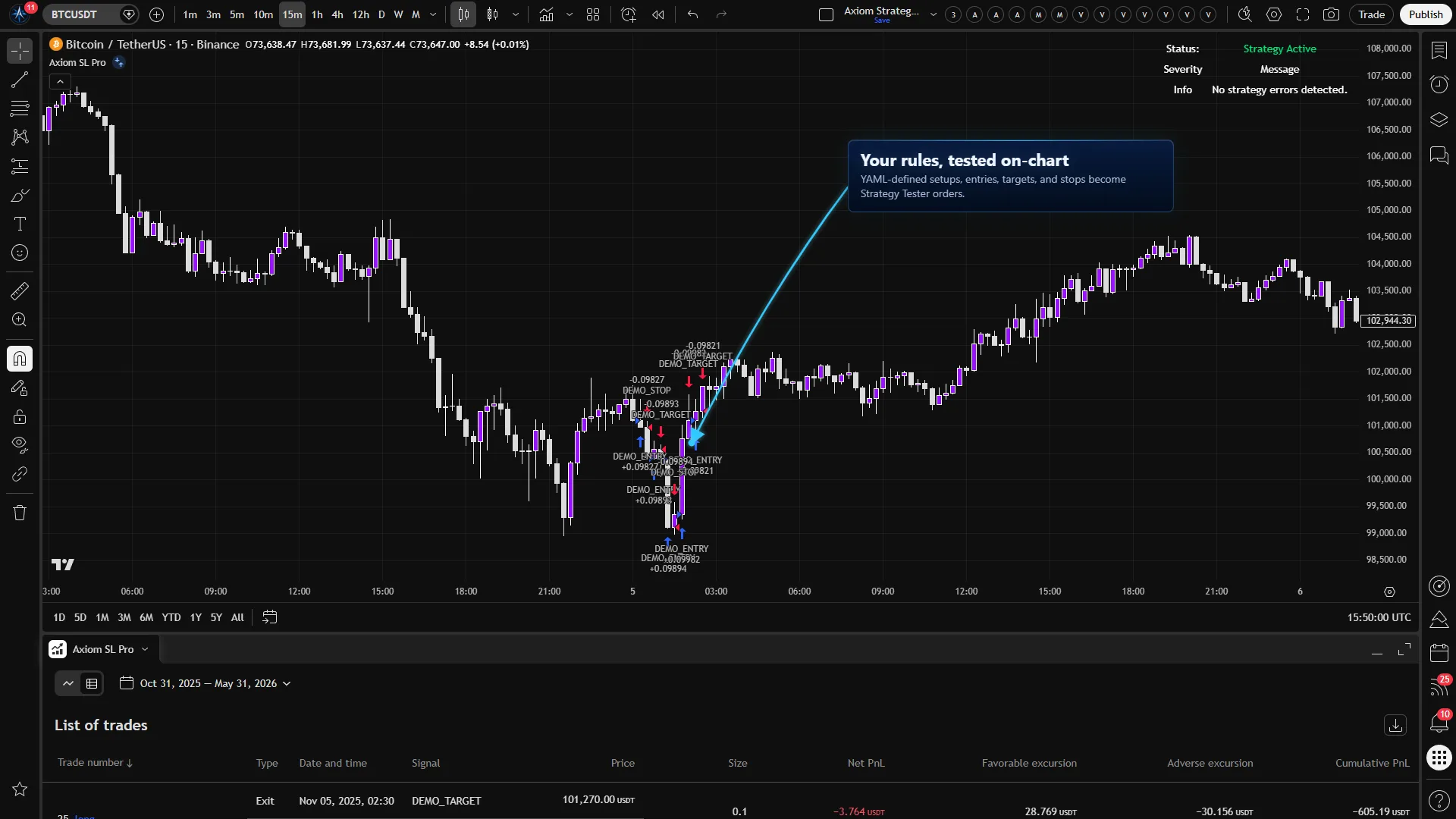This screenshot has height=819, width=1456.
Task: Switch to strategy overview chart view
Action: [x=68, y=683]
